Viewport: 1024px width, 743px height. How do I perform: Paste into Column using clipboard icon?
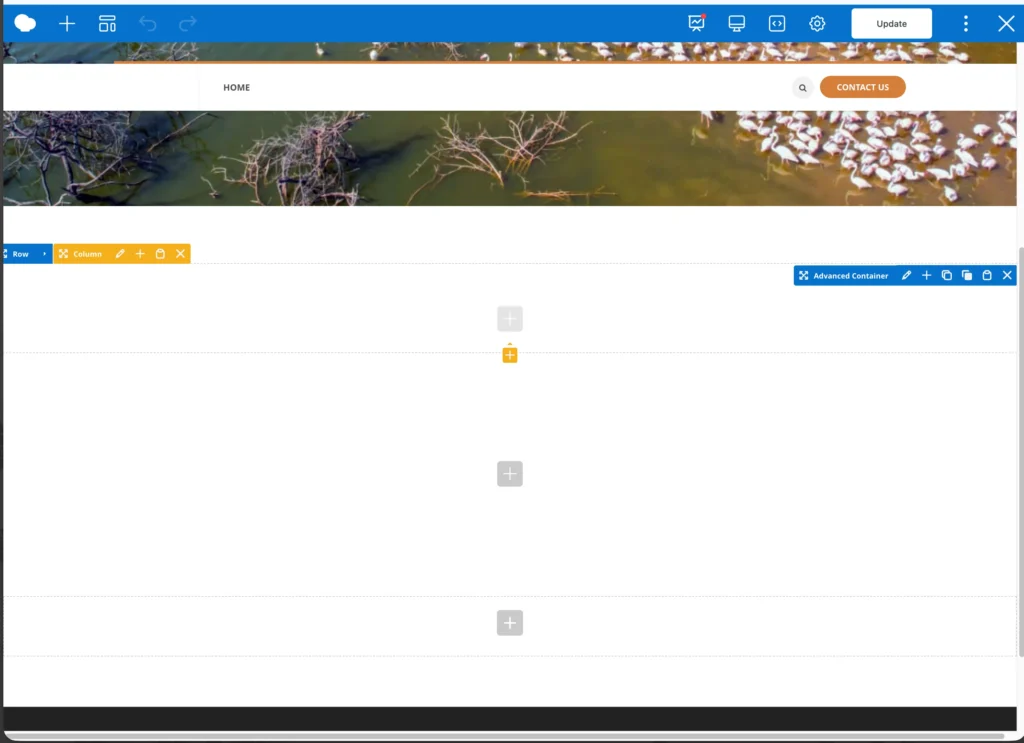[160, 254]
